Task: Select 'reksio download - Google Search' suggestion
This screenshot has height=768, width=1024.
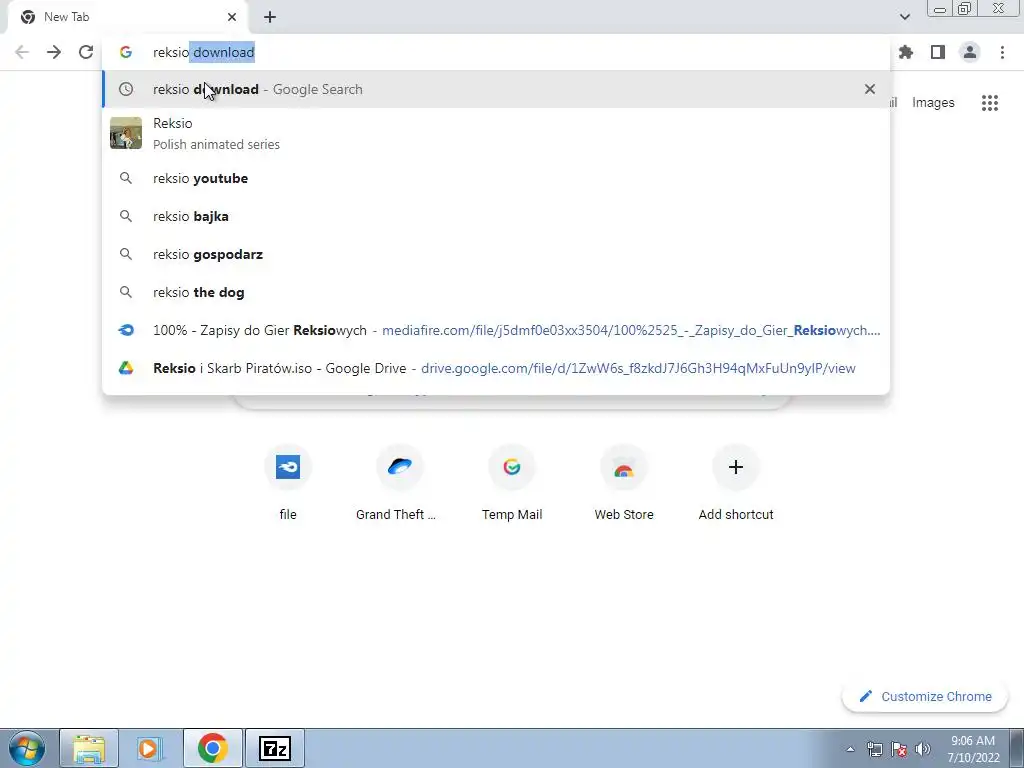Action: tap(496, 89)
